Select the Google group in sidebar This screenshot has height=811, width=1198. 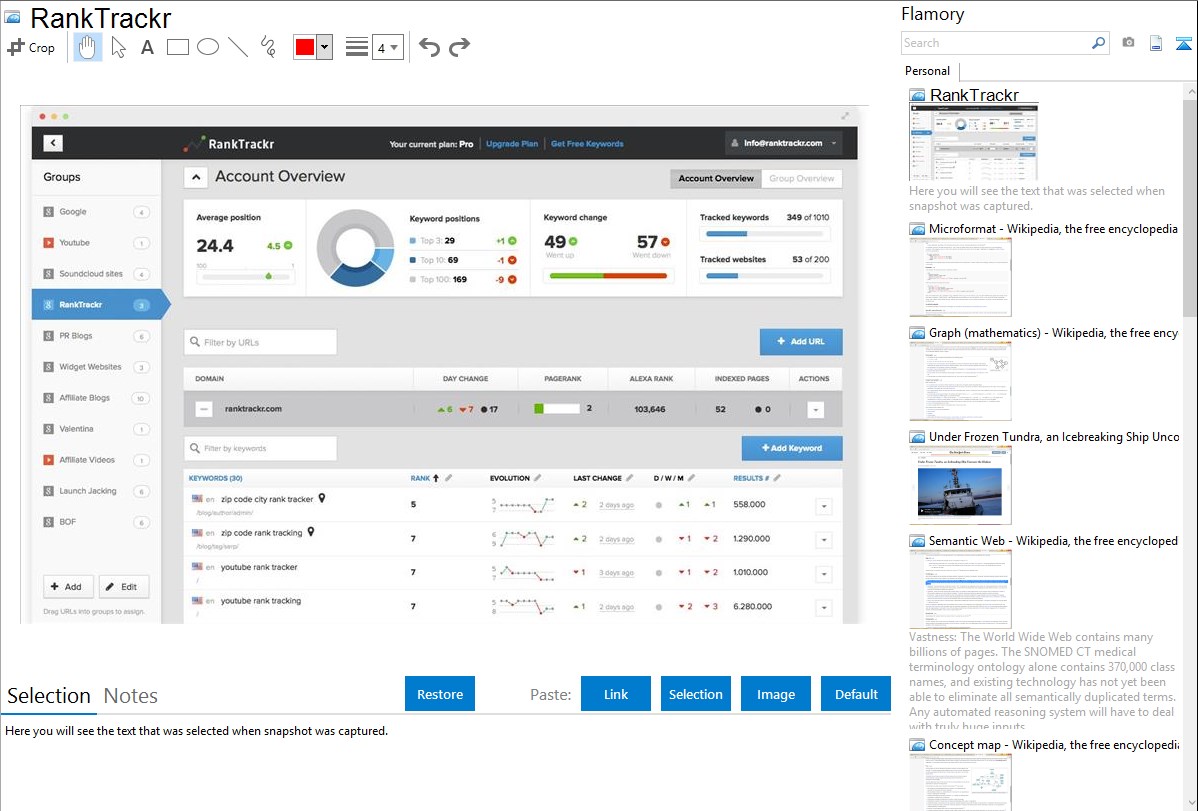[96, 212]
